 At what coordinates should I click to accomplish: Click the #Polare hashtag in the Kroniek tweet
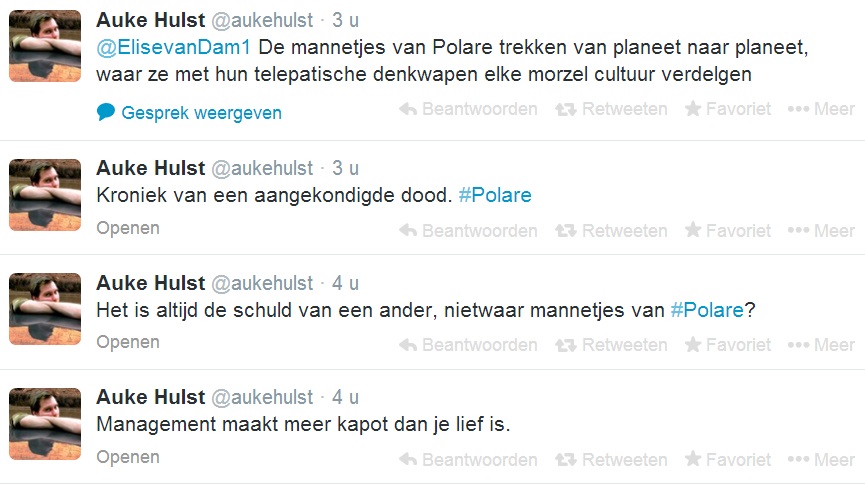(495, 195)
